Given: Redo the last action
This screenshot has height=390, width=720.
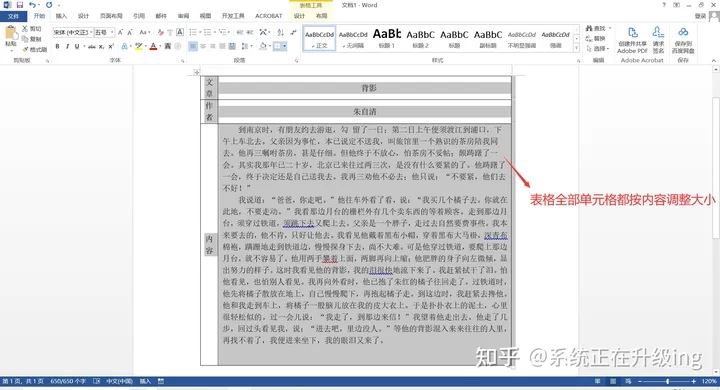Looking at the screenshot, I should [49, 5].
